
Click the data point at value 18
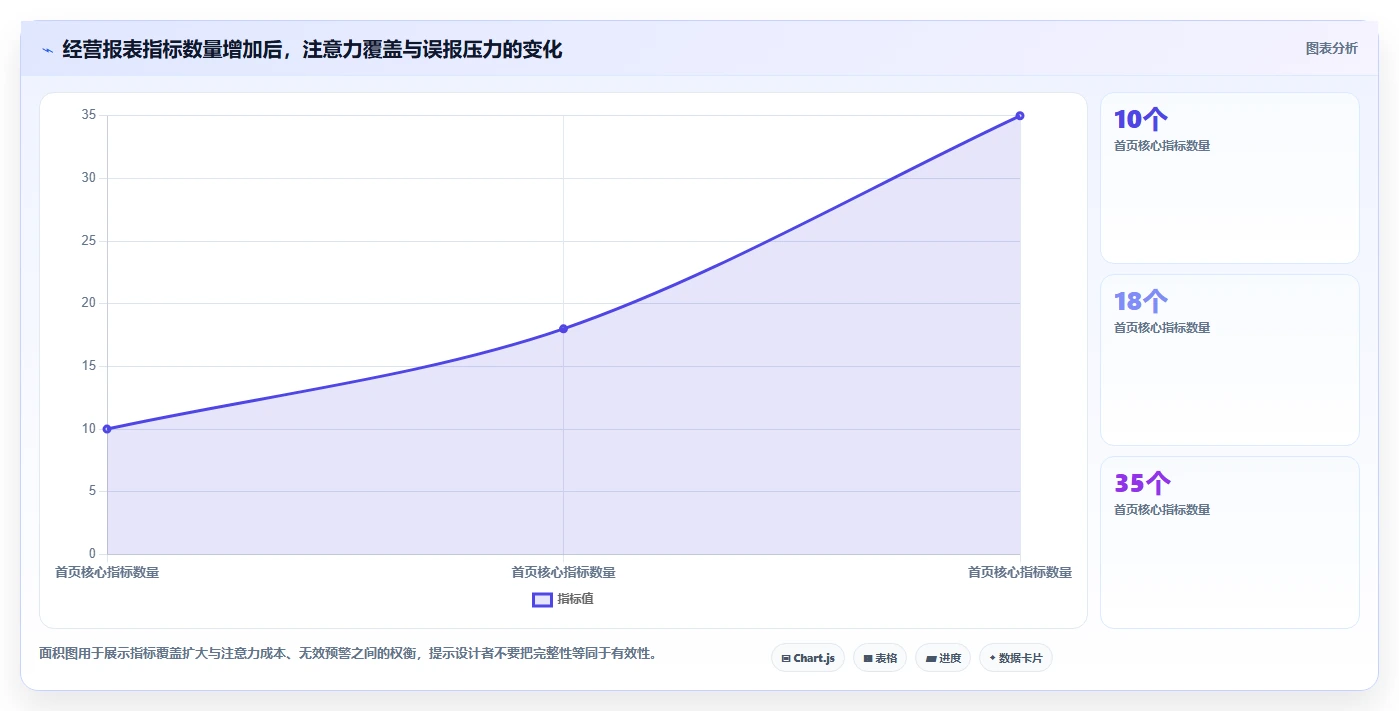pyautogui.click(x=563, y=329)
